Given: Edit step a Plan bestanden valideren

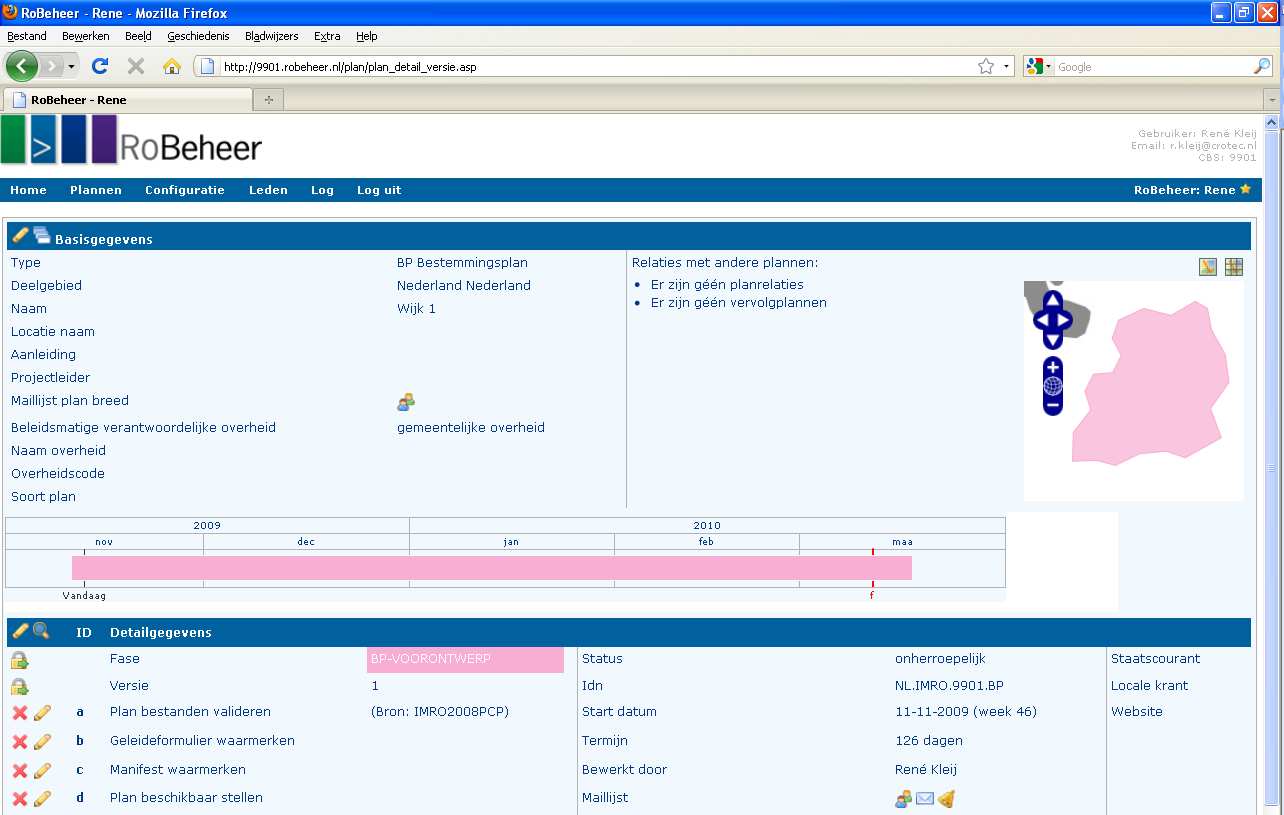Looking at the screenshot, I should point(42,713).
